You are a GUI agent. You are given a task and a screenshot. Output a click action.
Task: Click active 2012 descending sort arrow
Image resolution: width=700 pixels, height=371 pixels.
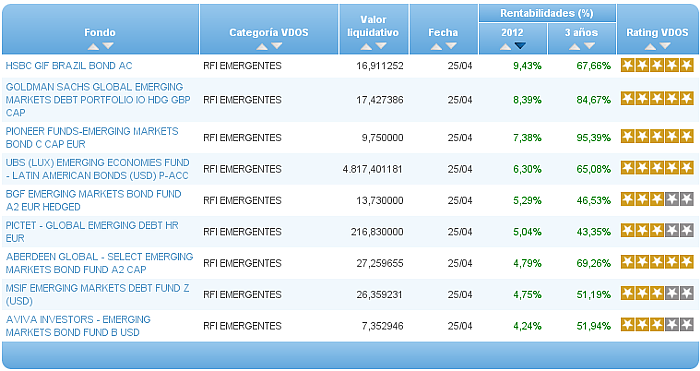click(x=520, y=46)
